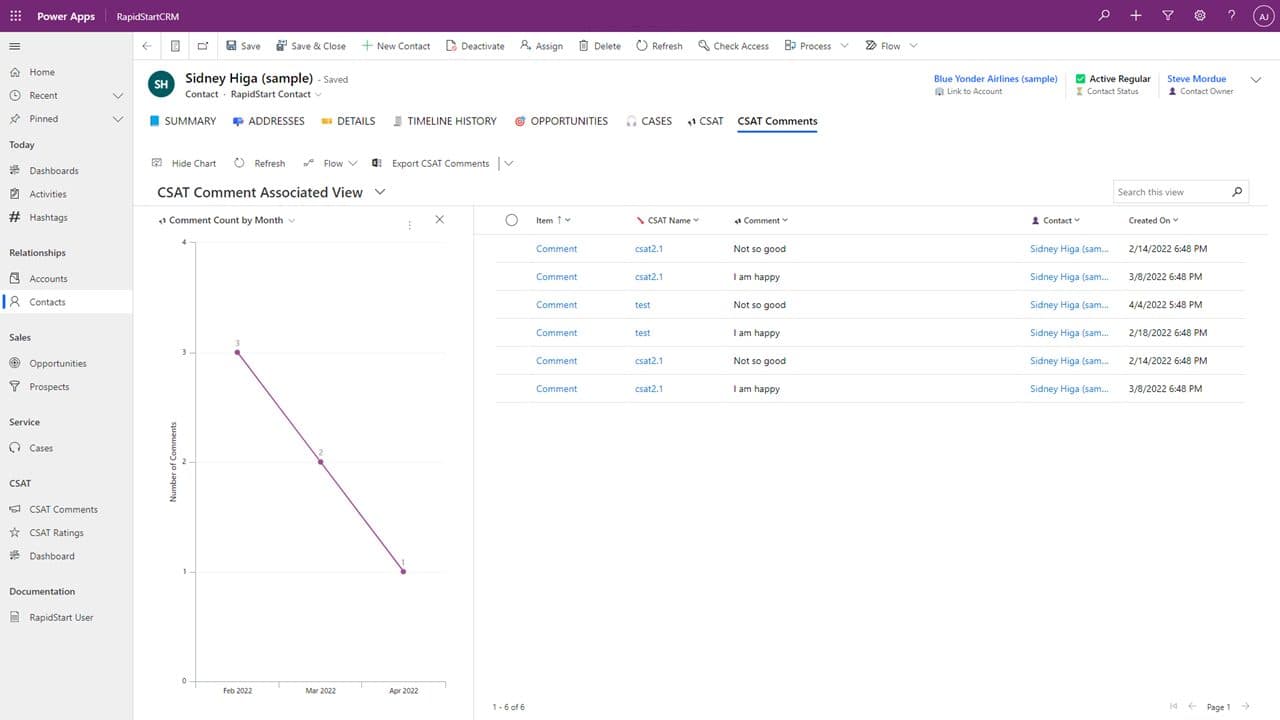Hide the chart using Hide Chart
The image size is (1280, 720).
click(x=184, y=163)
